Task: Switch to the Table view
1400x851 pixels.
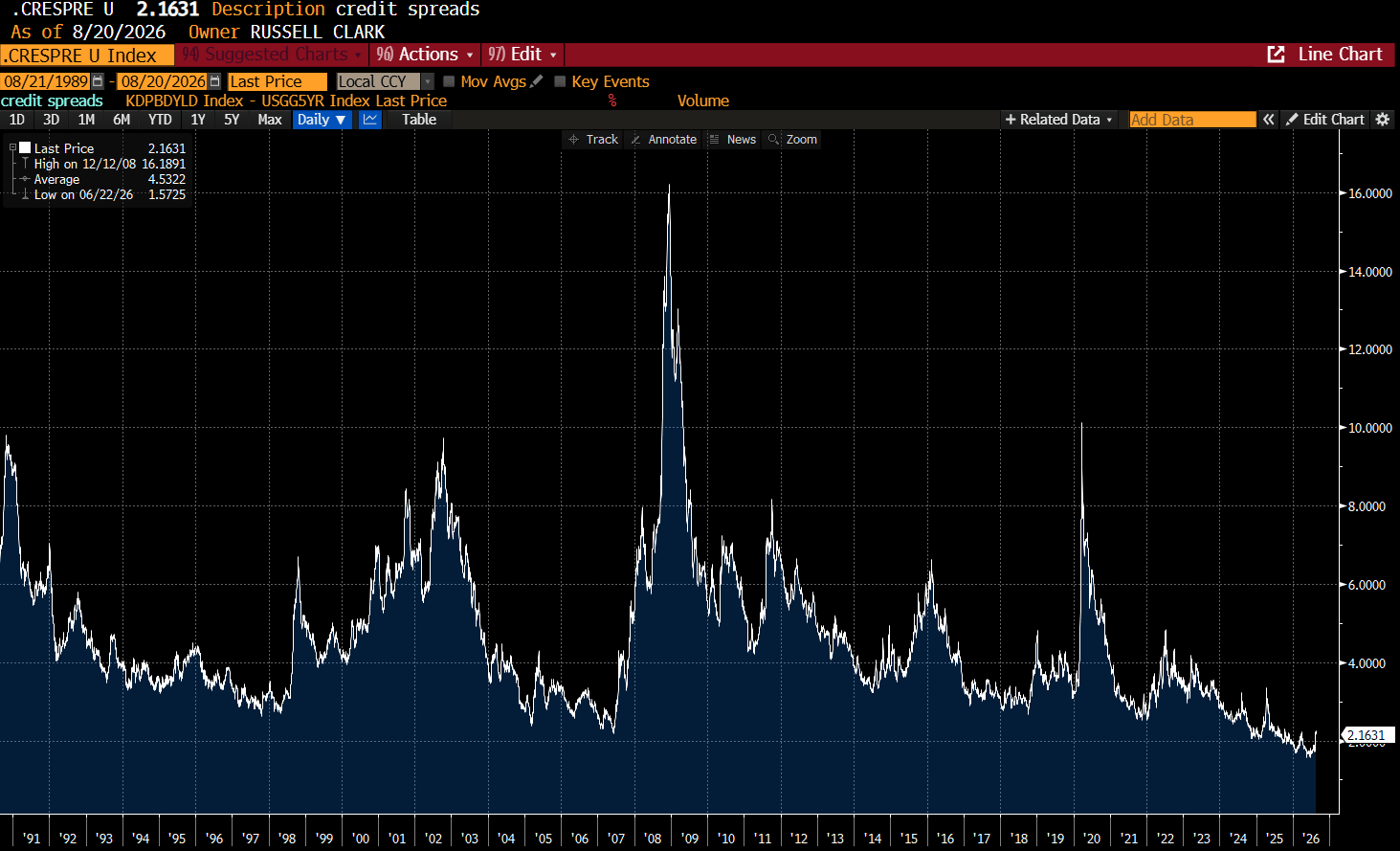Action: point(419,120)
